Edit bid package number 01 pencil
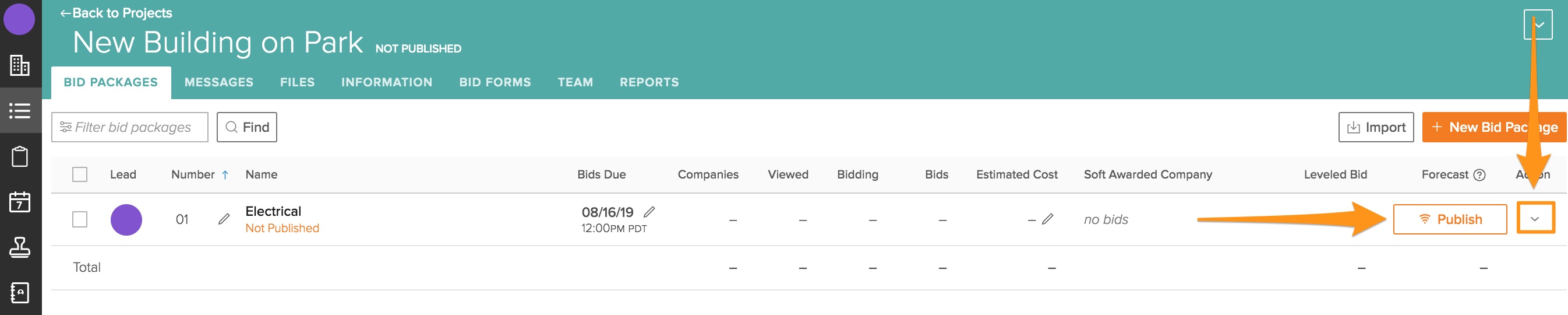1568x315 pixels. (x=224, y=219)
